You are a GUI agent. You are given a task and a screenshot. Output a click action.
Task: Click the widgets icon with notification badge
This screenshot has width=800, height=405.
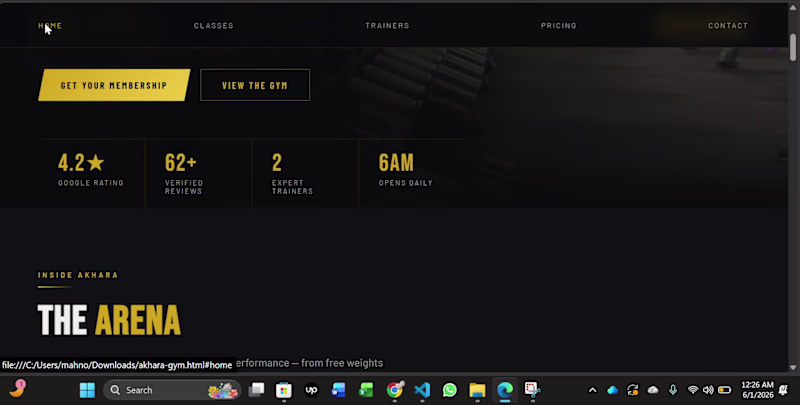tap(17, 389)
